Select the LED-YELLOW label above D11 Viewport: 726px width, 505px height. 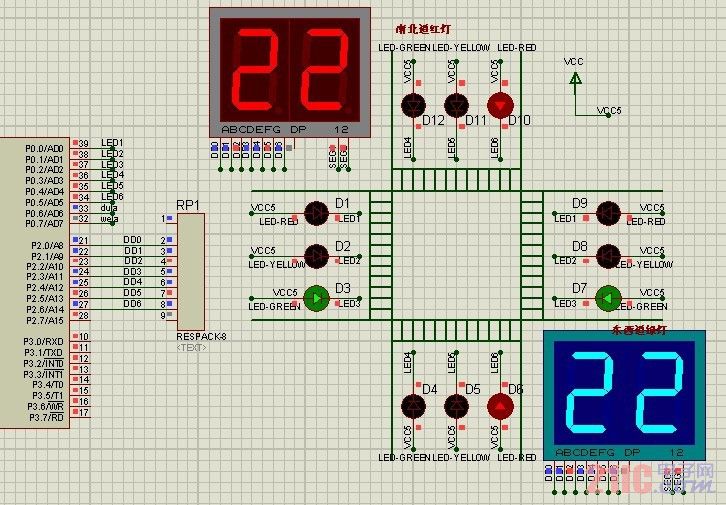pos(461,48)
